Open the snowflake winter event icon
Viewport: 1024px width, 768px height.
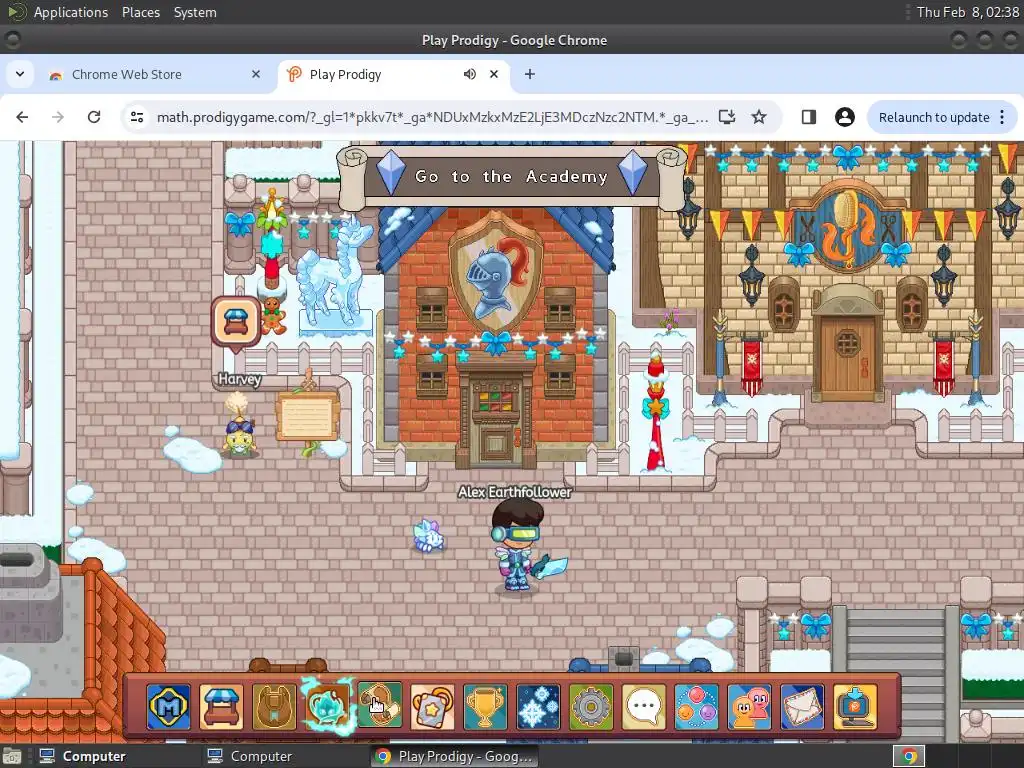(538, 707)
